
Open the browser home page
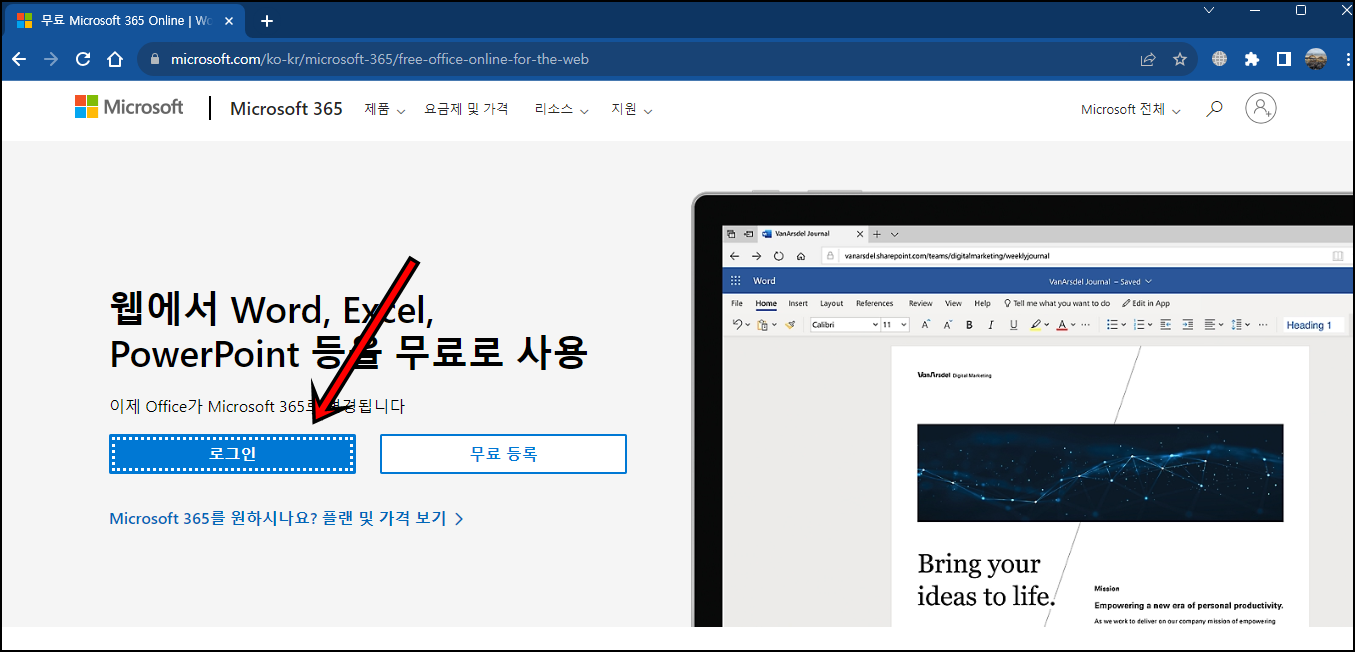click(115, 59)
